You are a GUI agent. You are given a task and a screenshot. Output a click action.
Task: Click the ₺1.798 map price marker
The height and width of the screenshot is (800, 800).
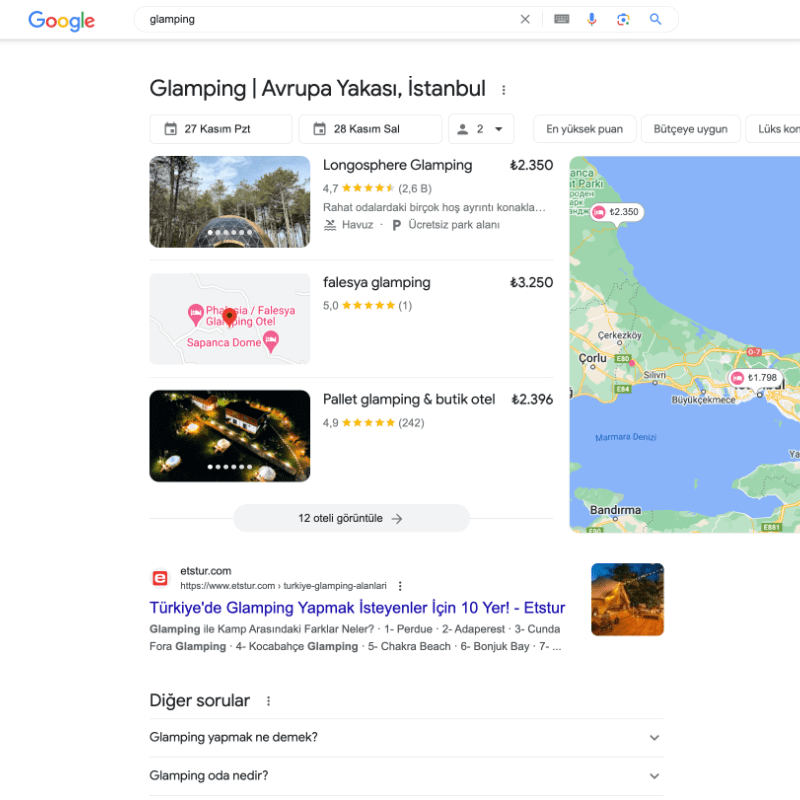coord(756,378)
